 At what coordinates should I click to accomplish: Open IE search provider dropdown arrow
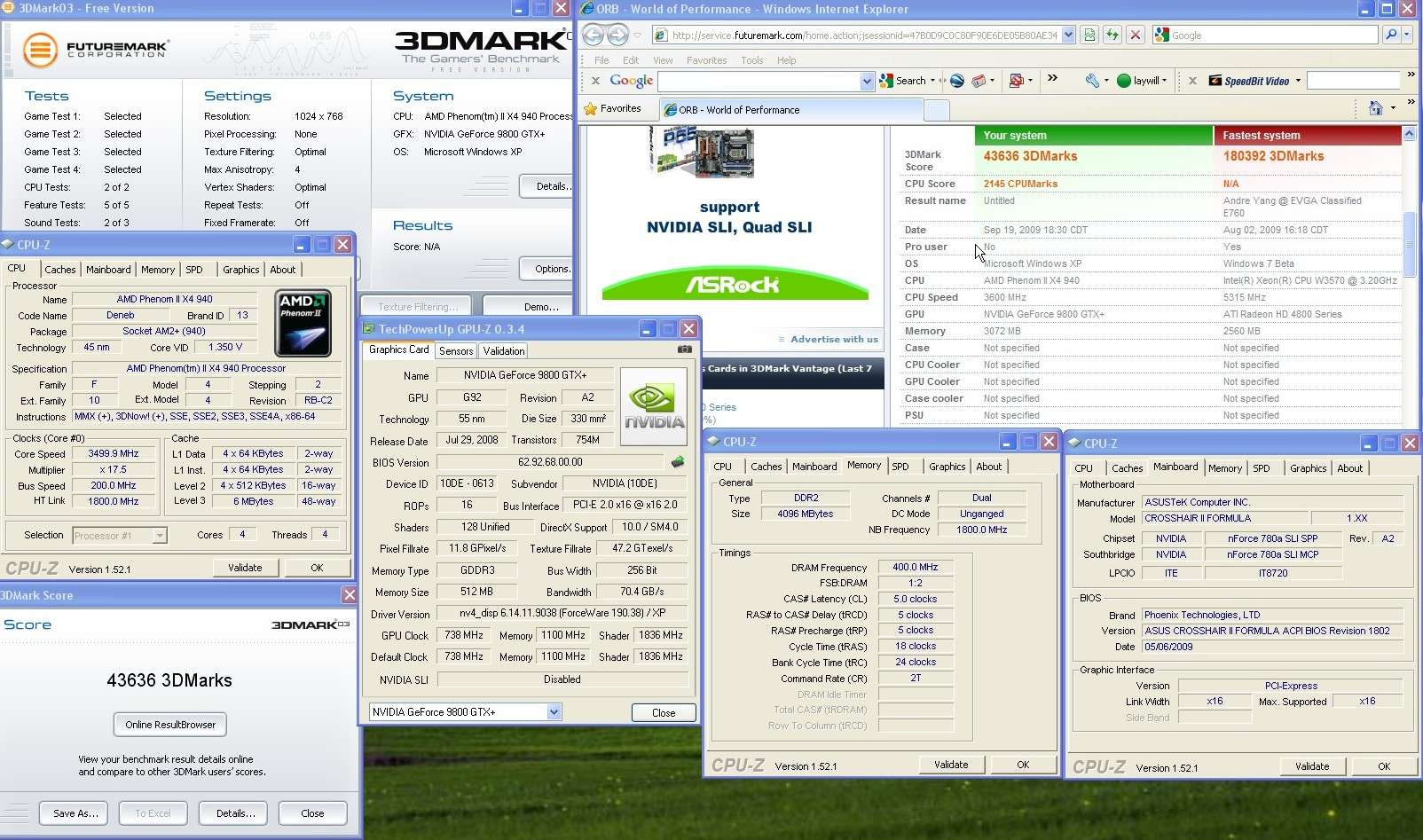[1407, 35]
